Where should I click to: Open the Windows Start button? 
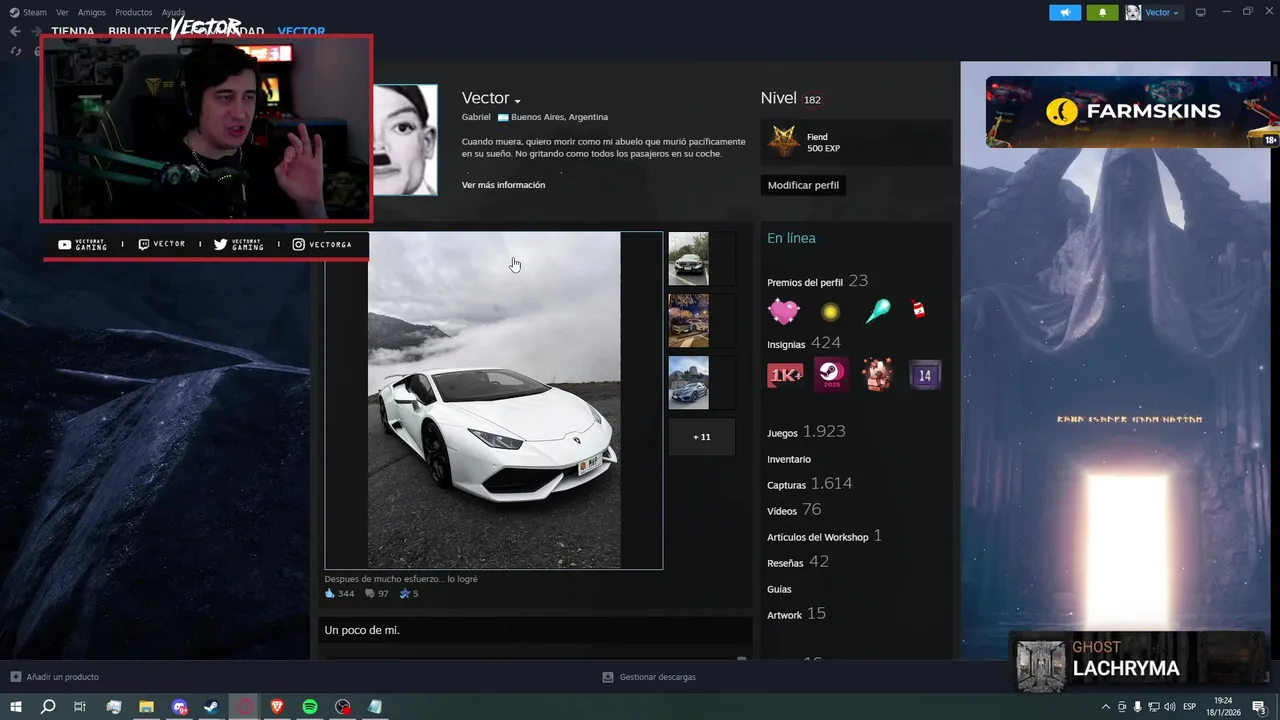click(x=15, y=707)
